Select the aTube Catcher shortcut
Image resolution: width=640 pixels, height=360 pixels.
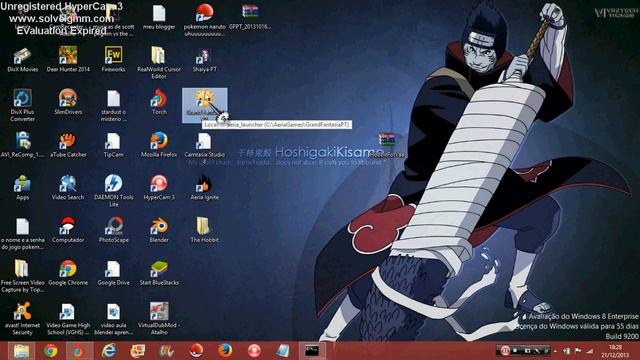(x=68, y=145)
